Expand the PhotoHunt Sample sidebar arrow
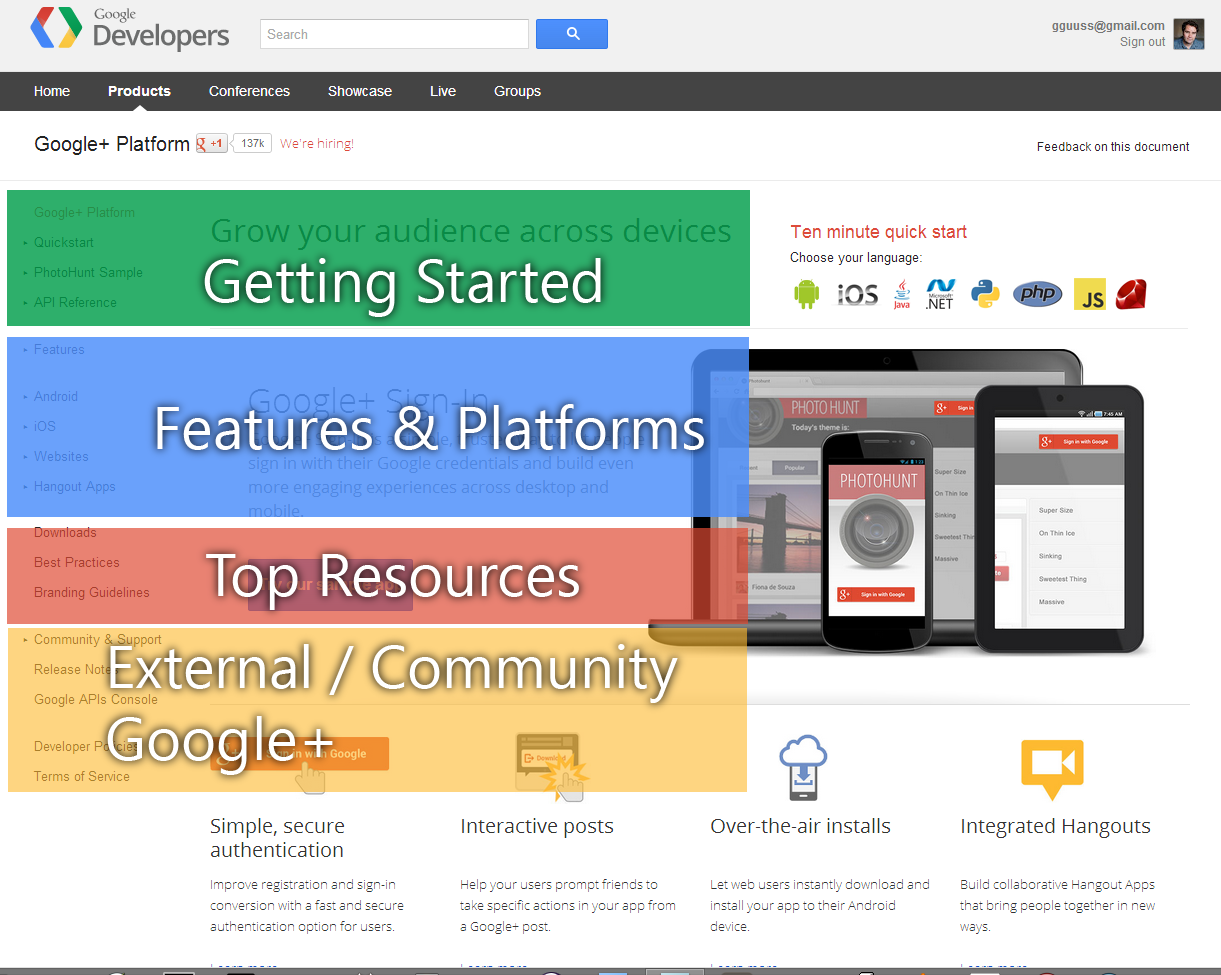 25,273
